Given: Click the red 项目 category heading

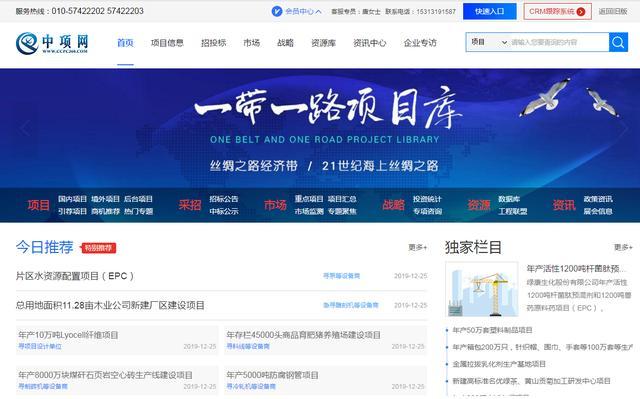Looking at the screenshot, I should click(x=38, y=205).
